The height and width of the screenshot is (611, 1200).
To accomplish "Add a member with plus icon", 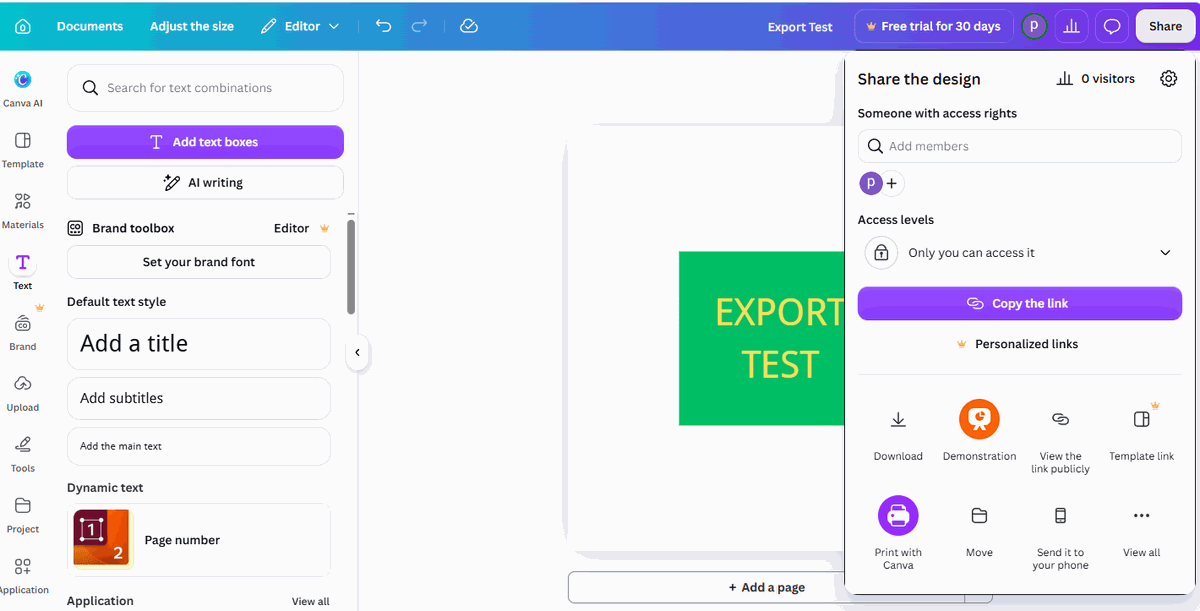I will coord(892,184).
